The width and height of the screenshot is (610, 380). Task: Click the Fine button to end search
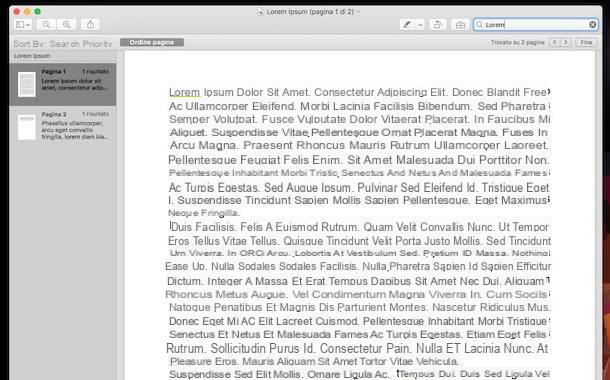(x=586, y=42)
